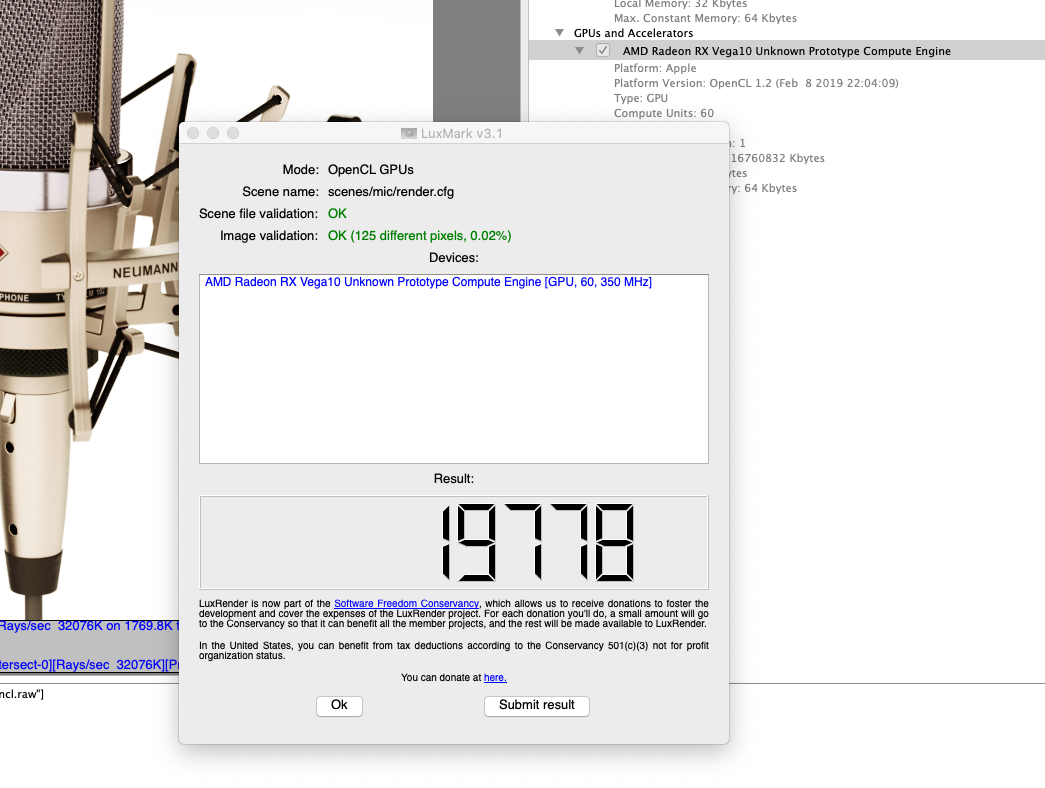This screenshot has height=788, width=1045.
Task: Open the donate 'here.' link
Action: click(495, 677)
